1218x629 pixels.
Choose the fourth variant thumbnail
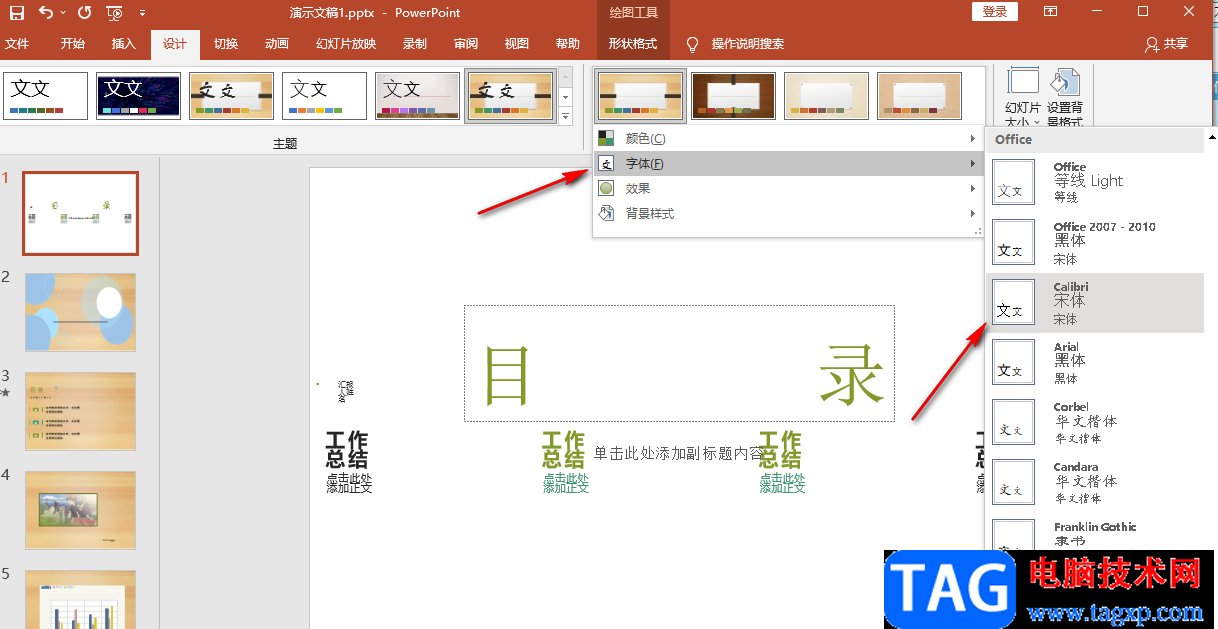pyautogui.click(x=919, y=96)
